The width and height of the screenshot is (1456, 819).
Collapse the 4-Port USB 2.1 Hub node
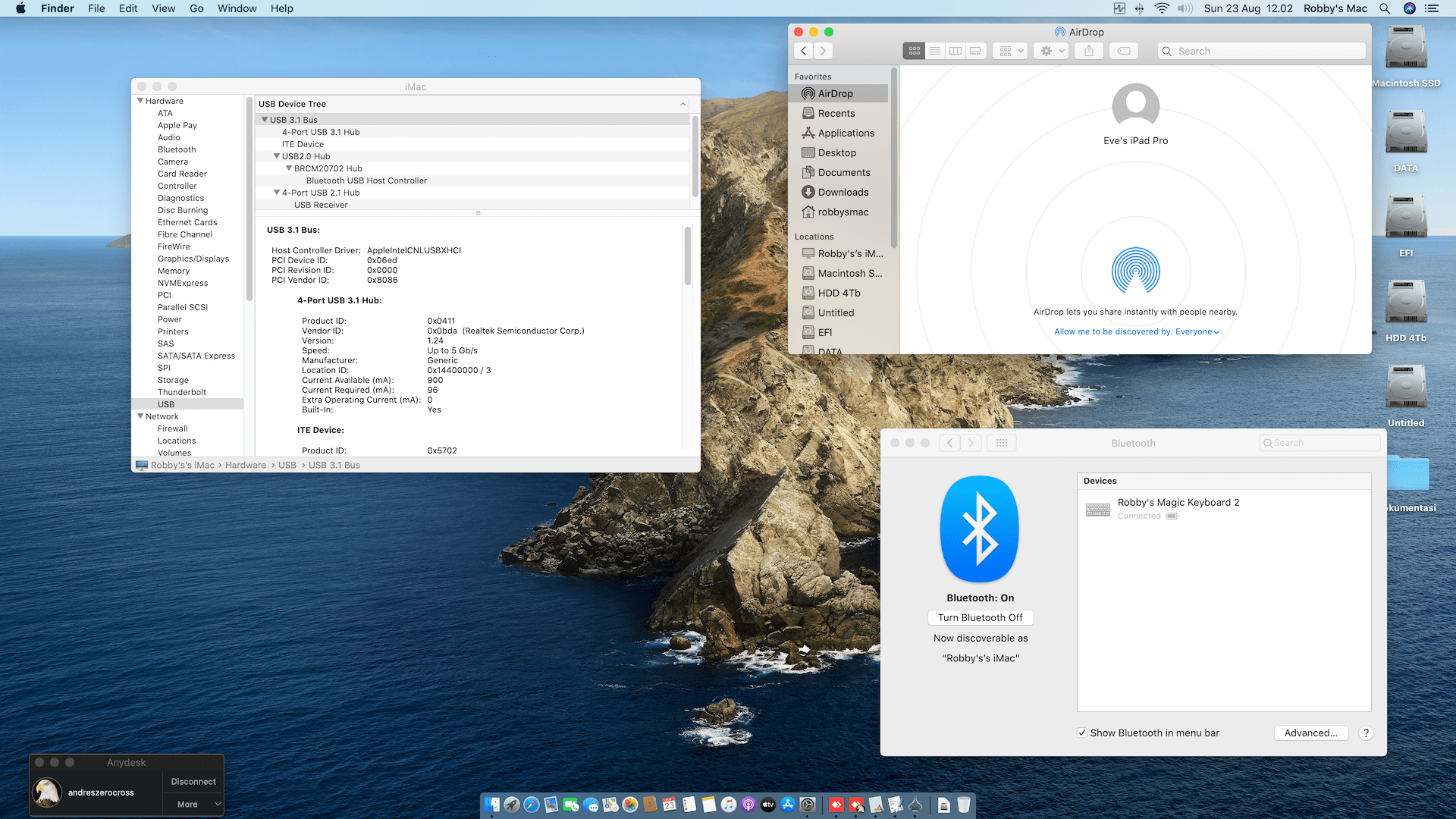(277, 193)
